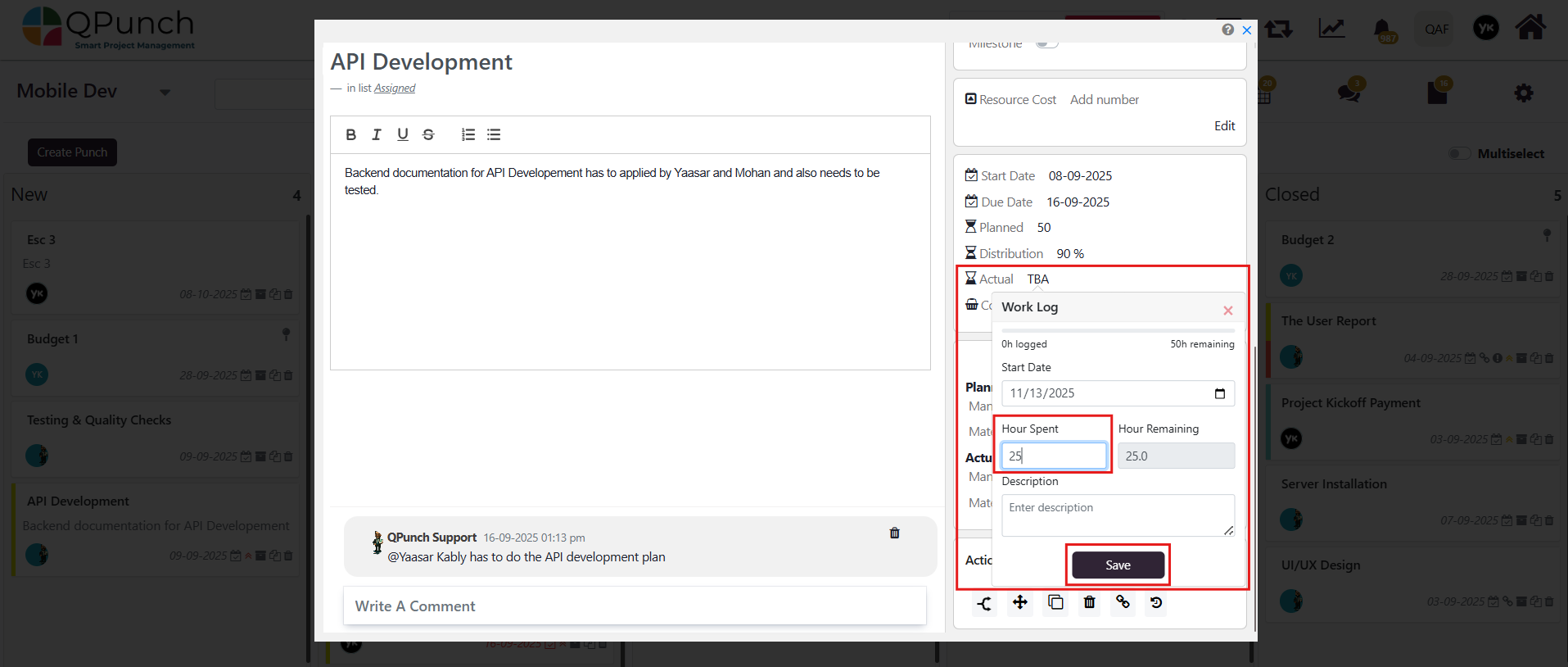This screenshot has width=1568, height=667.
Task: Insert a numbered list
Action: pos(468,134)
